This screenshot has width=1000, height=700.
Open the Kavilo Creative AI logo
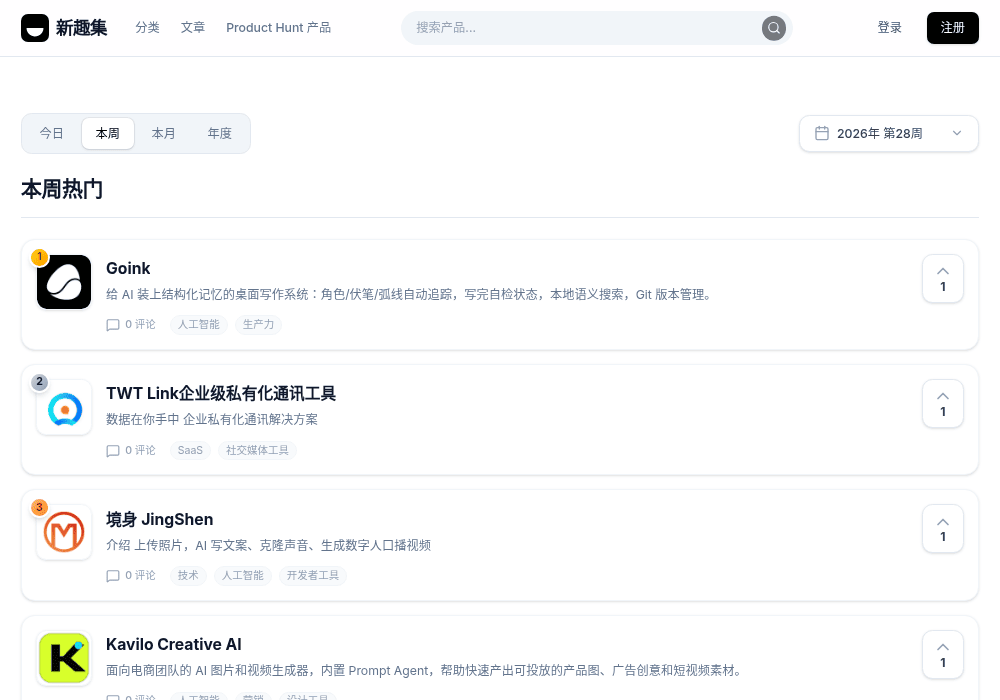point(64,658)
